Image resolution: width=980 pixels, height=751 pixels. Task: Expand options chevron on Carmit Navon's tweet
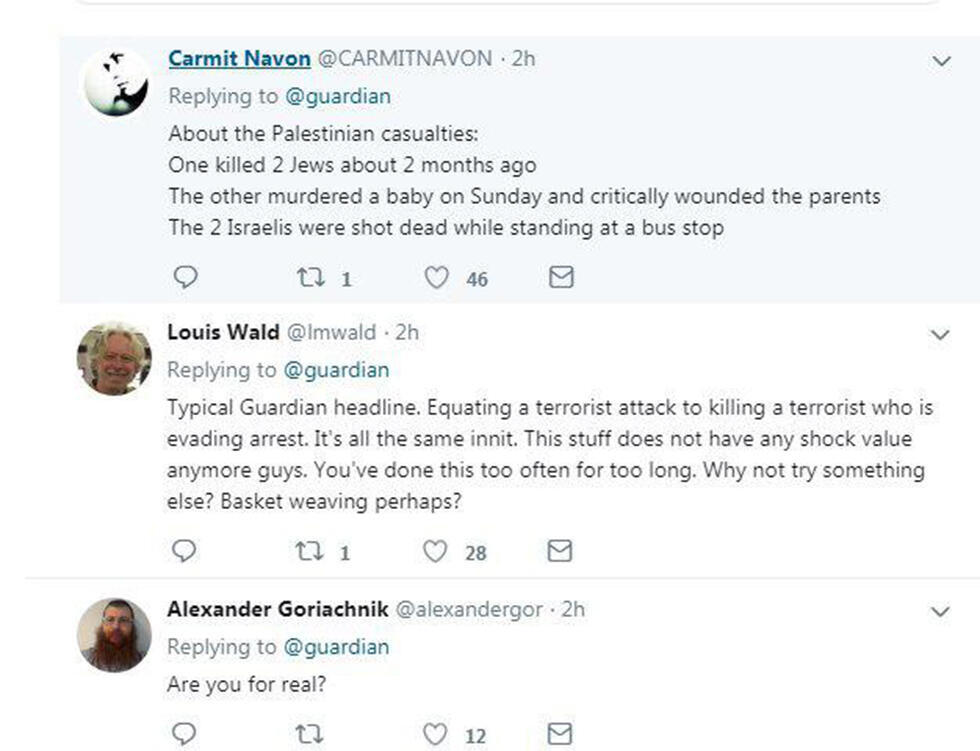pyautogui.click(x=941, y=62)
